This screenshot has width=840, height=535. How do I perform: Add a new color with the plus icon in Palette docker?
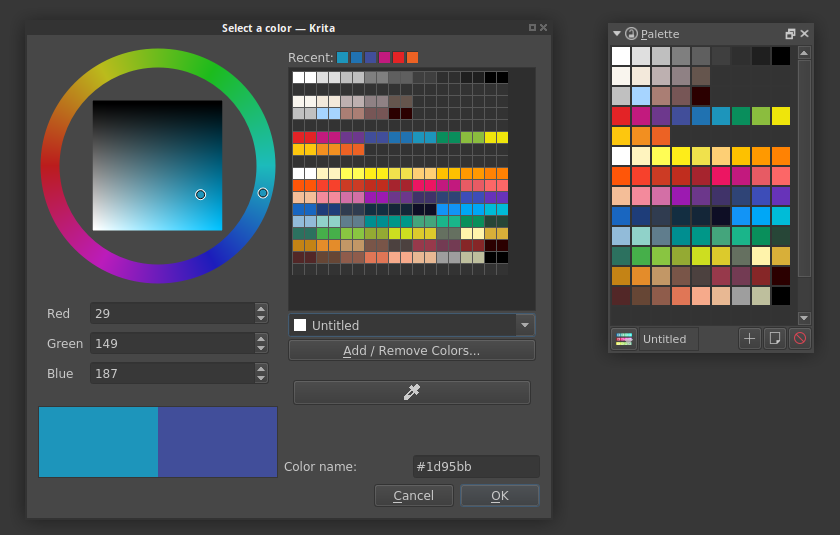[x=749, y=338]
